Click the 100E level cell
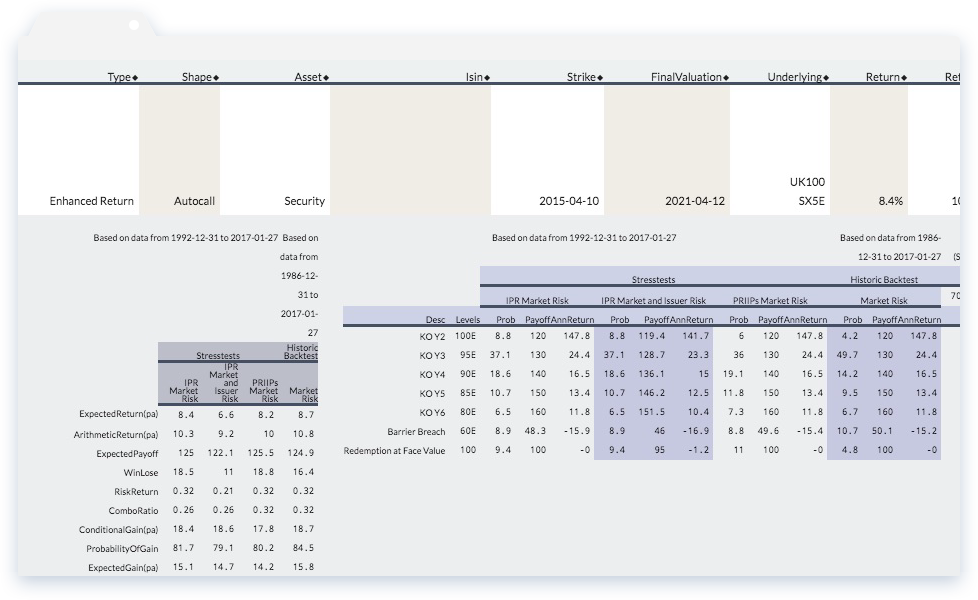 pos(465,336)
